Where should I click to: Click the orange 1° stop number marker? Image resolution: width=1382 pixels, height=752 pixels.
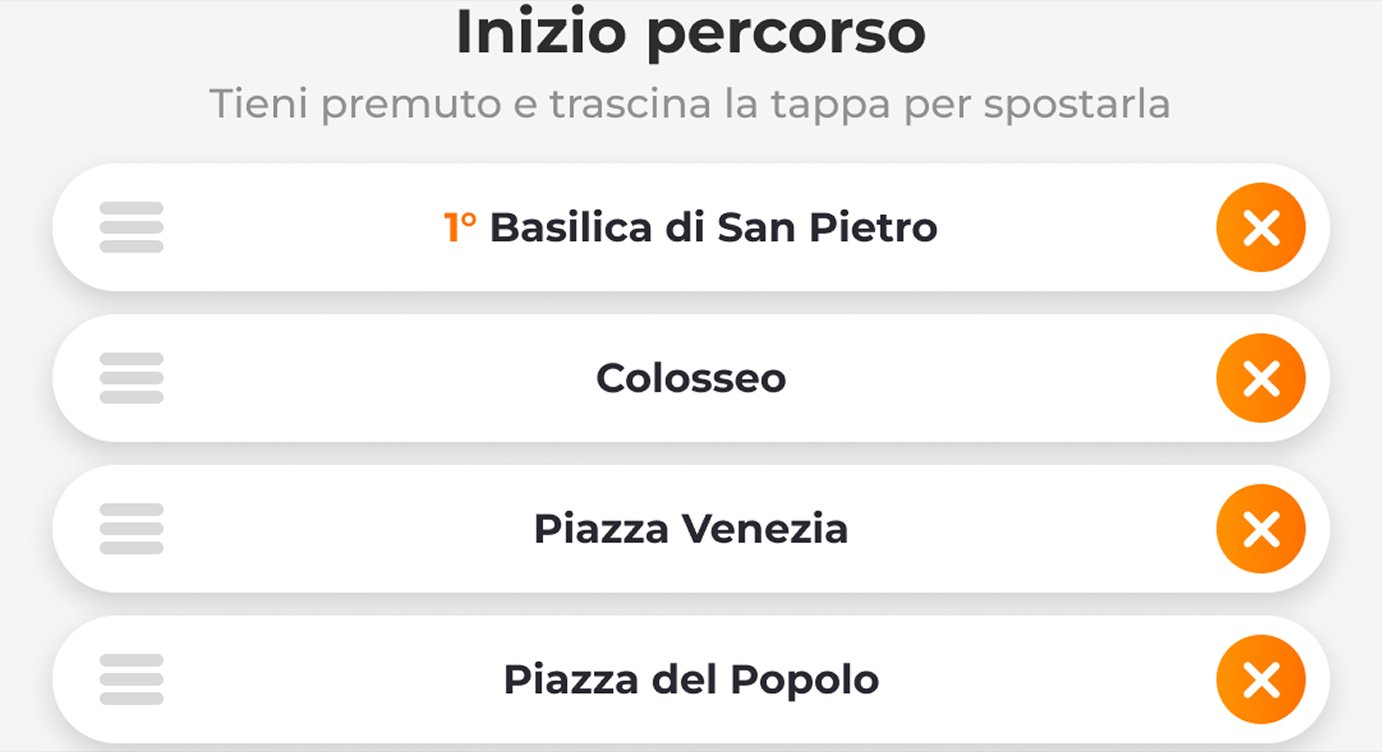coord(459,227)
